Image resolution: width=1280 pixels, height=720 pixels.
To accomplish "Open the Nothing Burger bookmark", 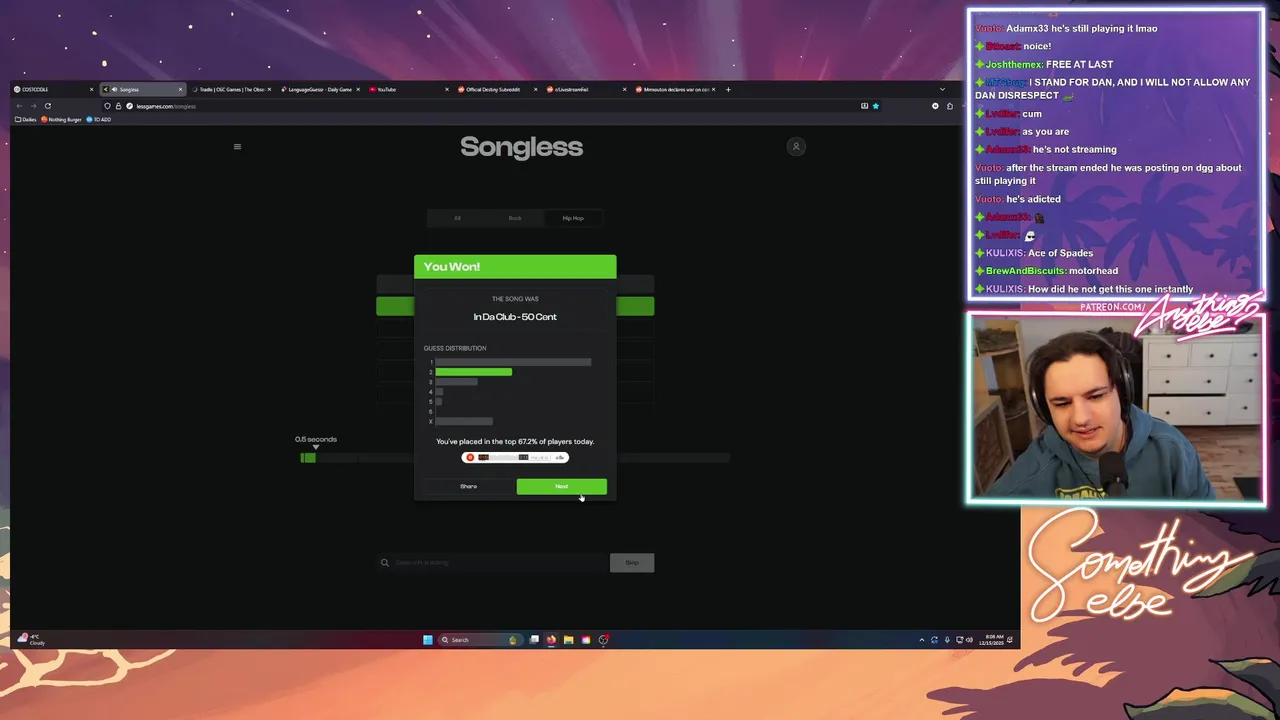I will click(62, 119).
